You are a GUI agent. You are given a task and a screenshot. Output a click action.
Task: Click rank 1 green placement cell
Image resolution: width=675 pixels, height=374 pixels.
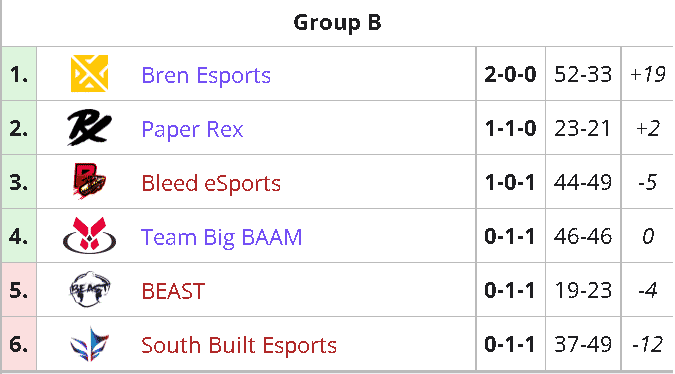19,74
